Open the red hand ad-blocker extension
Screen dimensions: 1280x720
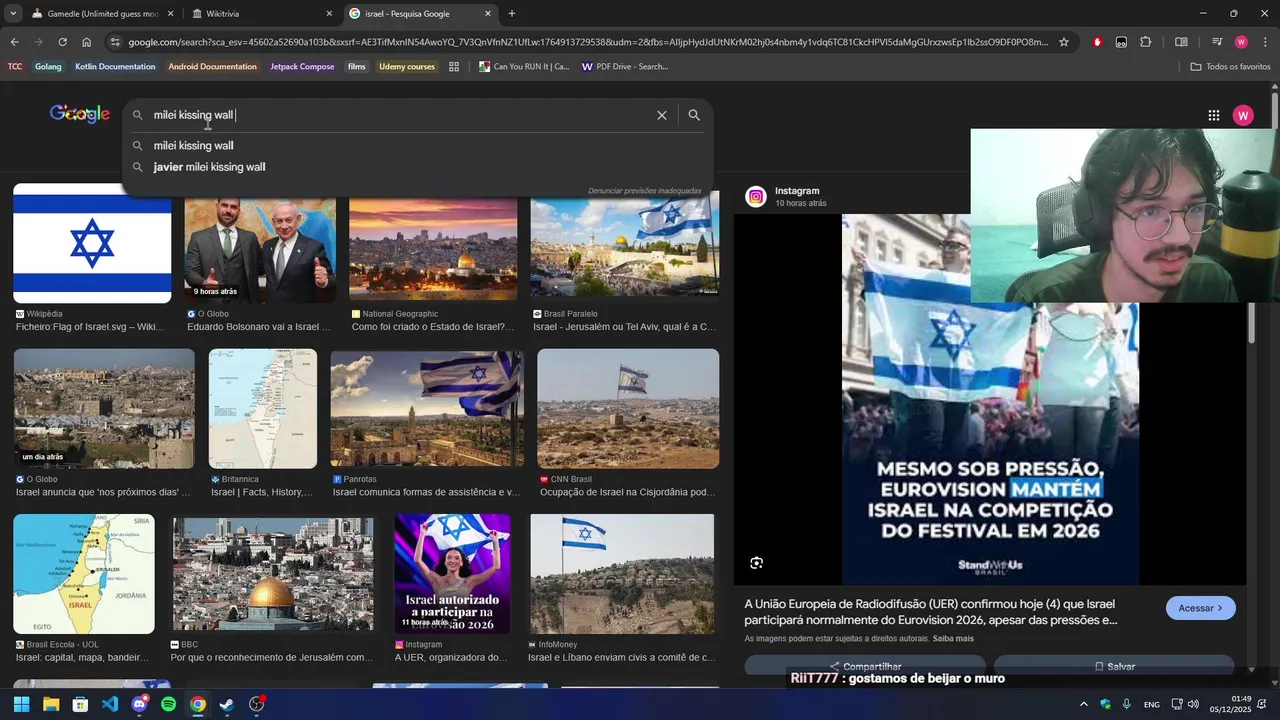[x=1097, y=42]
